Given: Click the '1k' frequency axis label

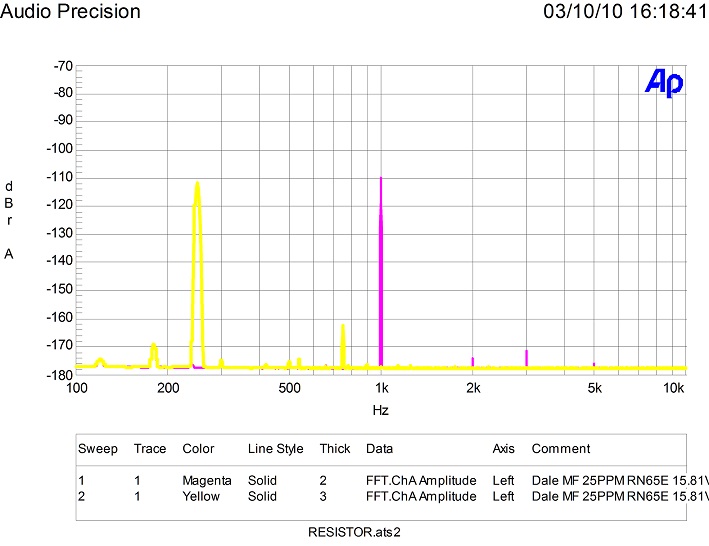Looking at the screenshot, I should [x=382, y=388].
